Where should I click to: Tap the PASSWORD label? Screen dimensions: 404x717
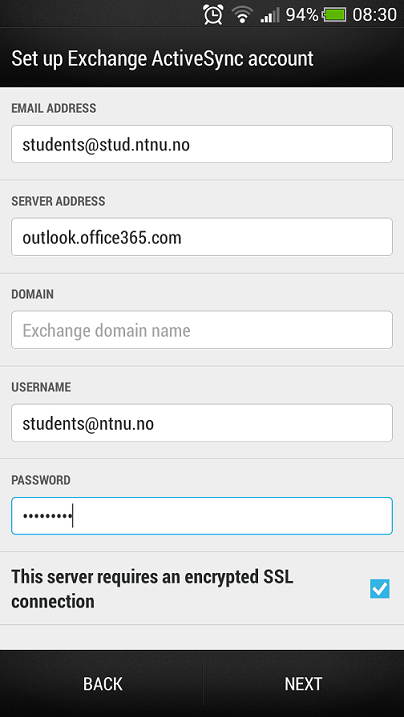41,480
